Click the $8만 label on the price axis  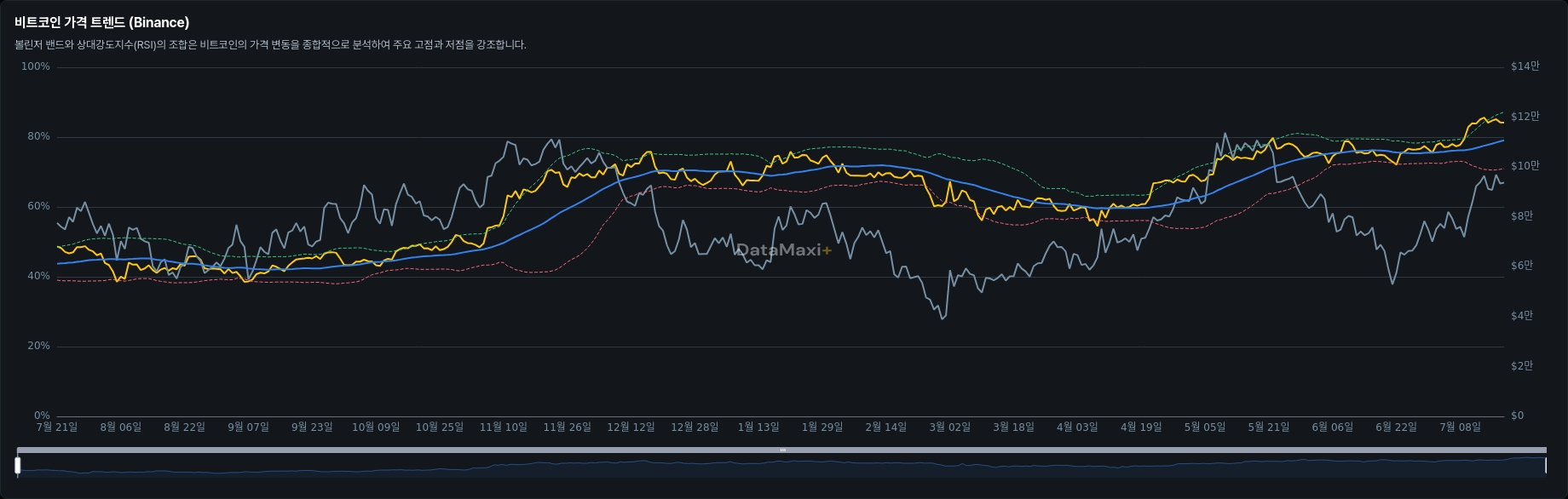point(1521,216)
